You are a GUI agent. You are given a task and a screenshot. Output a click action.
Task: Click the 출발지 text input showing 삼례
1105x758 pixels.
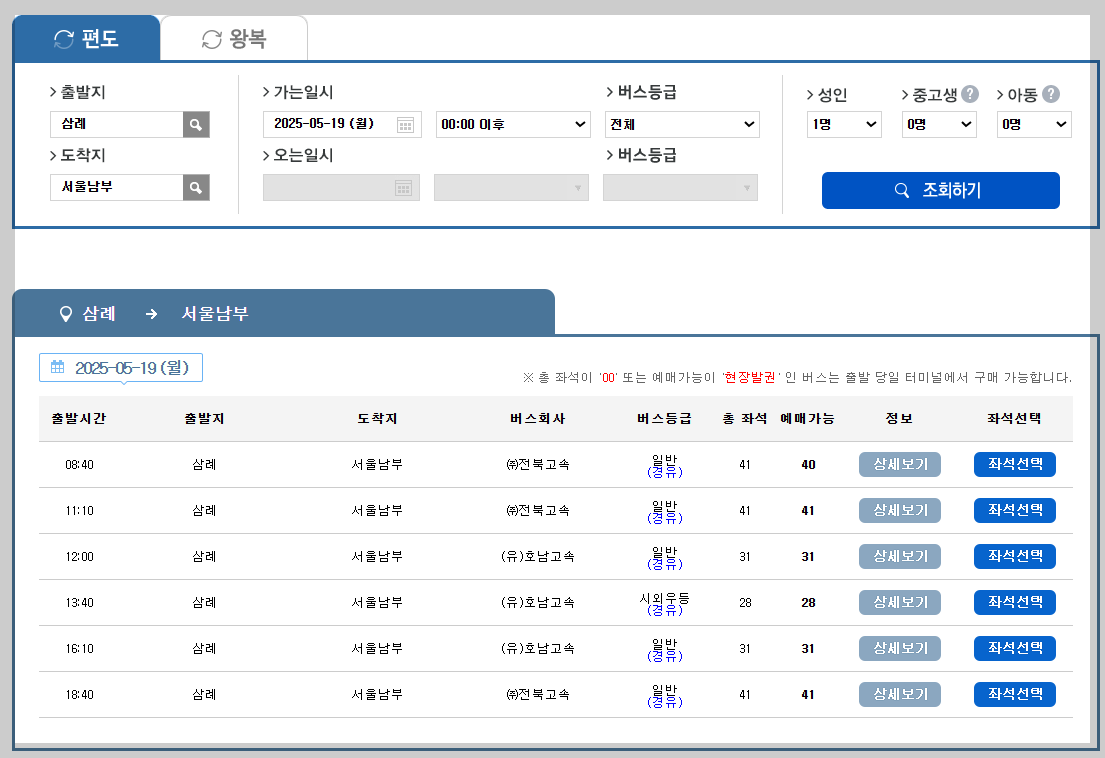115,124
